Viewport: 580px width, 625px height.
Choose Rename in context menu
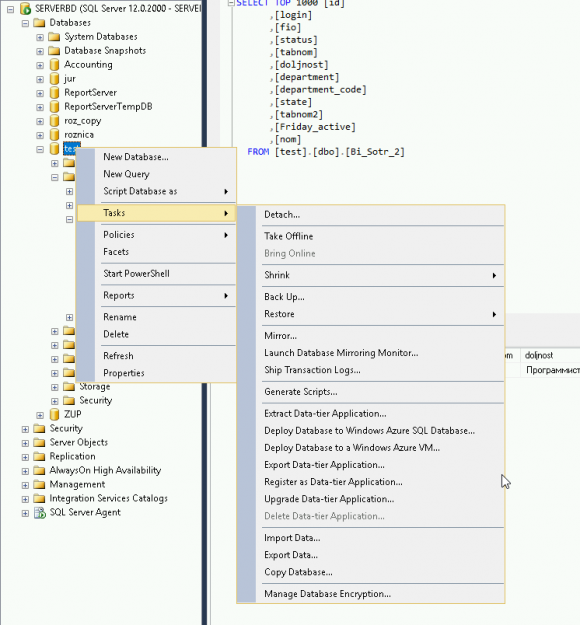[156, 317]
